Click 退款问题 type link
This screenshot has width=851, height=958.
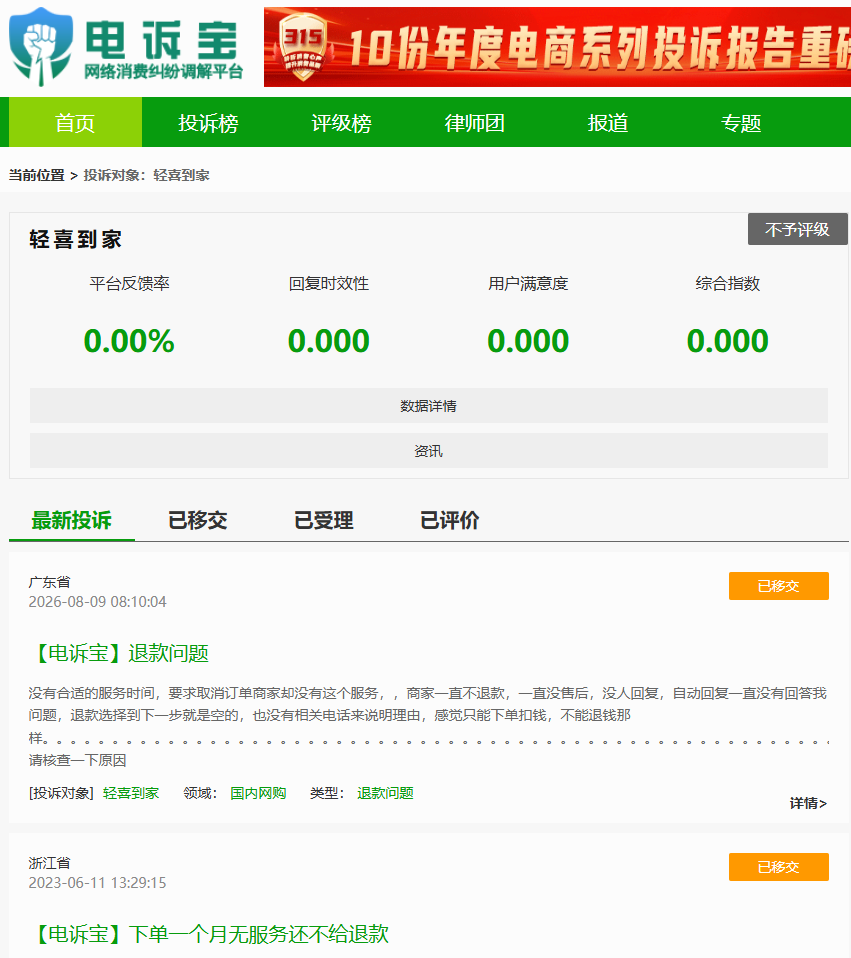[x=385, y=793]
